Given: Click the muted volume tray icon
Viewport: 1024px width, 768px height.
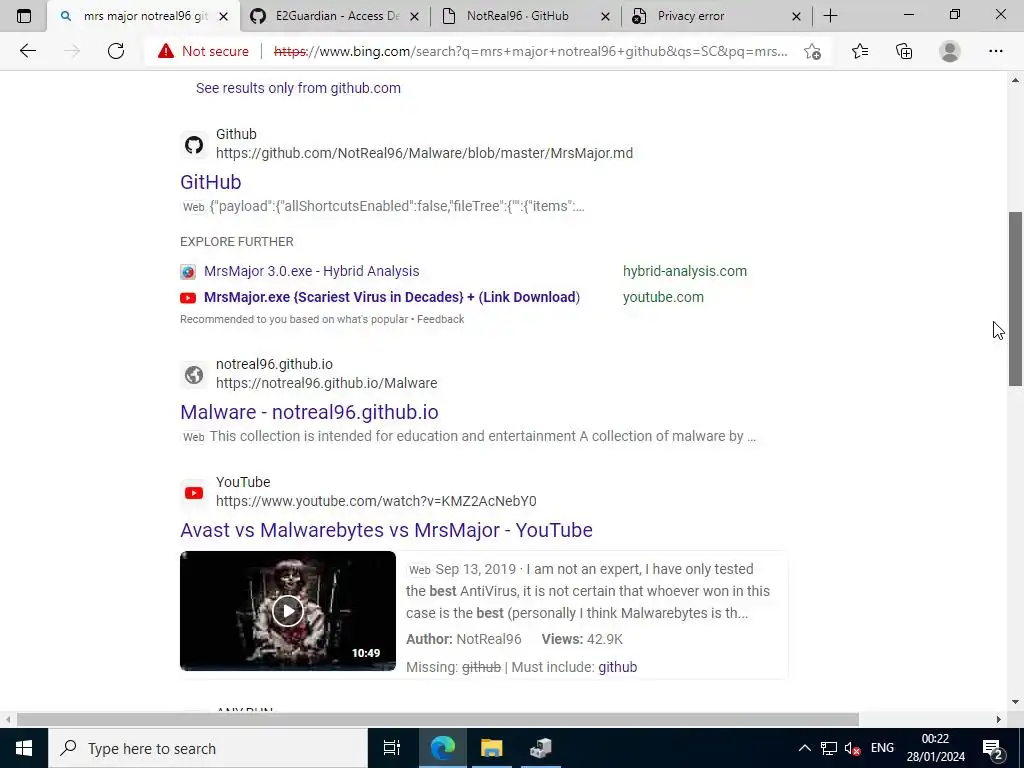Looking at the screenshot, I should 852,748.
